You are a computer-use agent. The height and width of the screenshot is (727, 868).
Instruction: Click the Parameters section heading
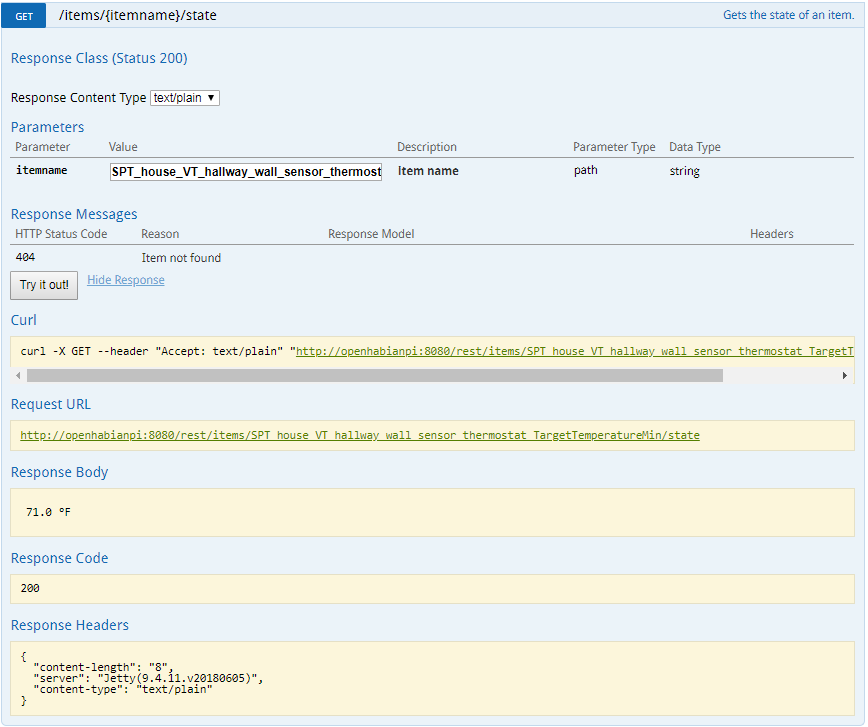(x=47, y=127)
